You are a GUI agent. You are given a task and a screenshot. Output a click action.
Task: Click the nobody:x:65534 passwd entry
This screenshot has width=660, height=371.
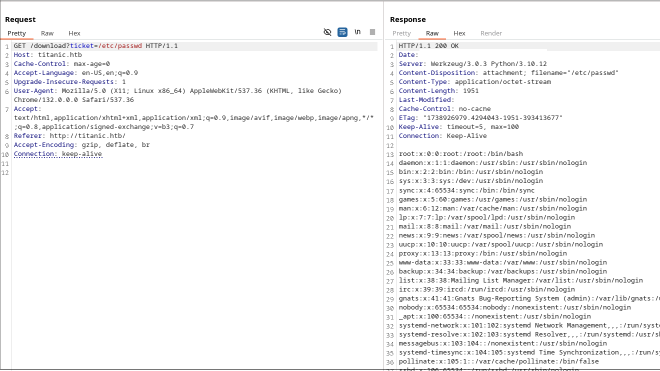[515, 308]
